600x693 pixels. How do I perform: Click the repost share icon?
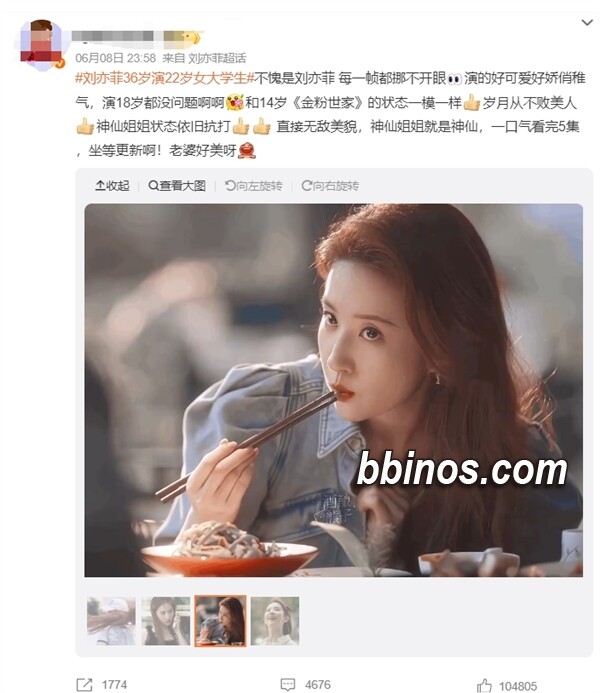click(84, 685)
